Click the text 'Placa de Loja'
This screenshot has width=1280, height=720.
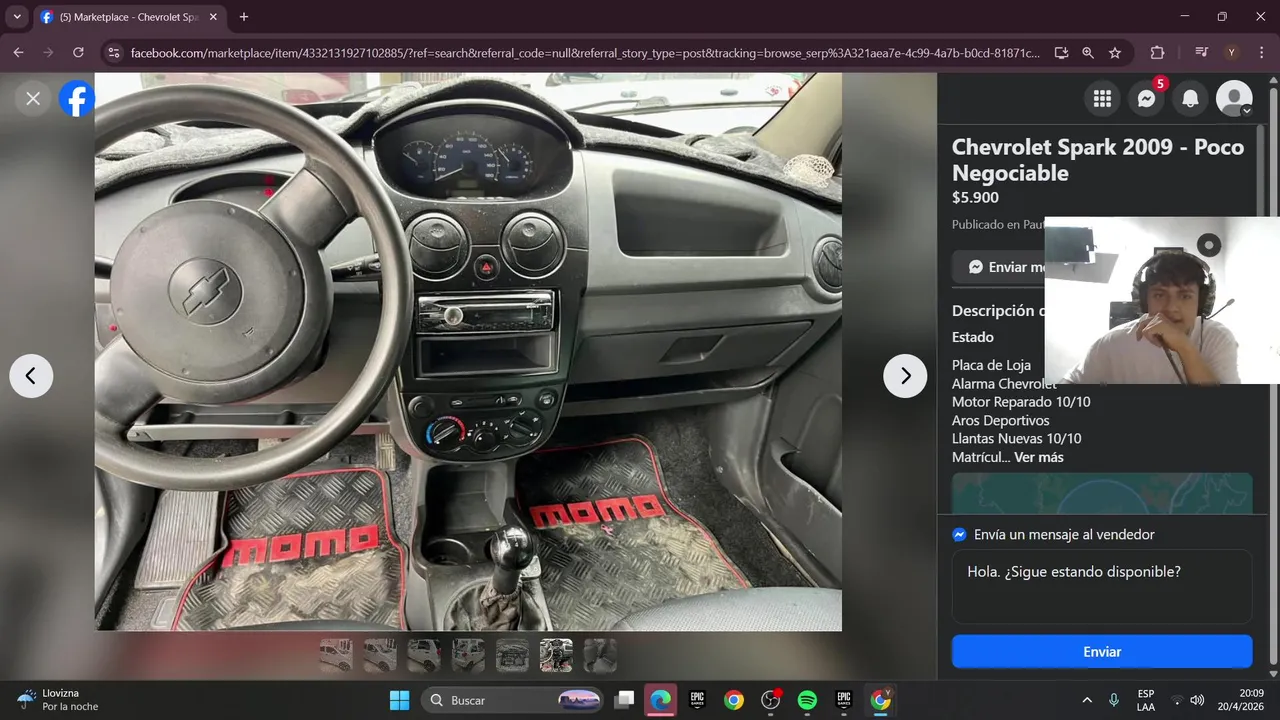click(x=991, y=365)
